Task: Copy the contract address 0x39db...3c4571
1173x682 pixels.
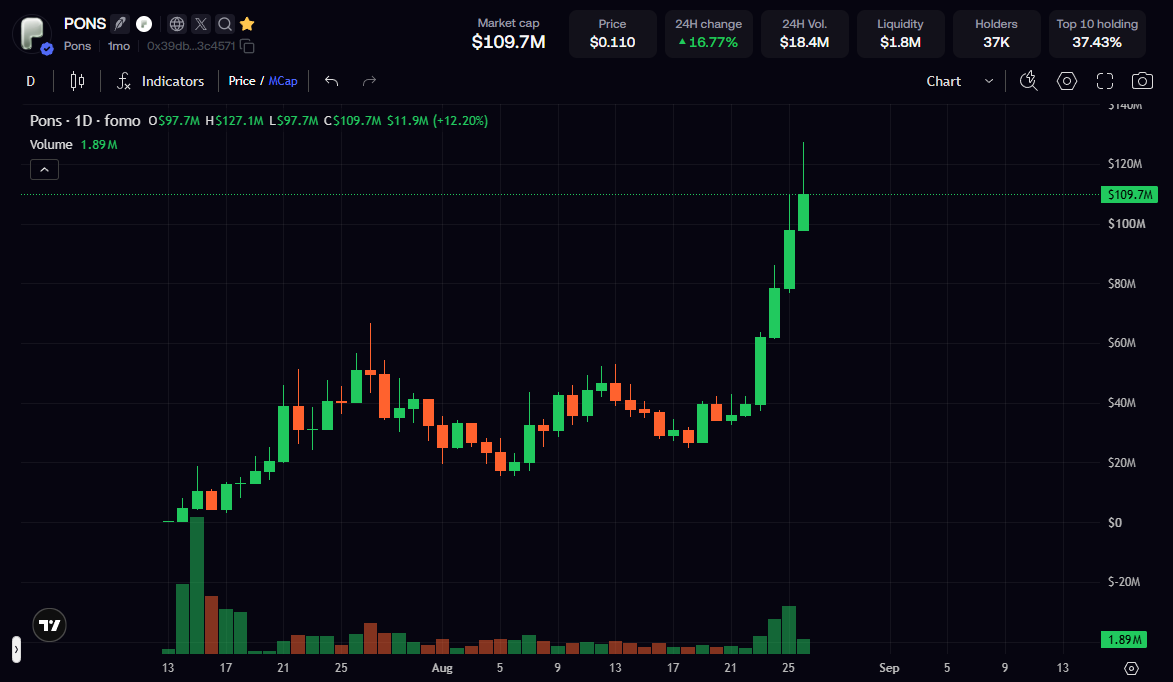Action: tap(248, 46)
